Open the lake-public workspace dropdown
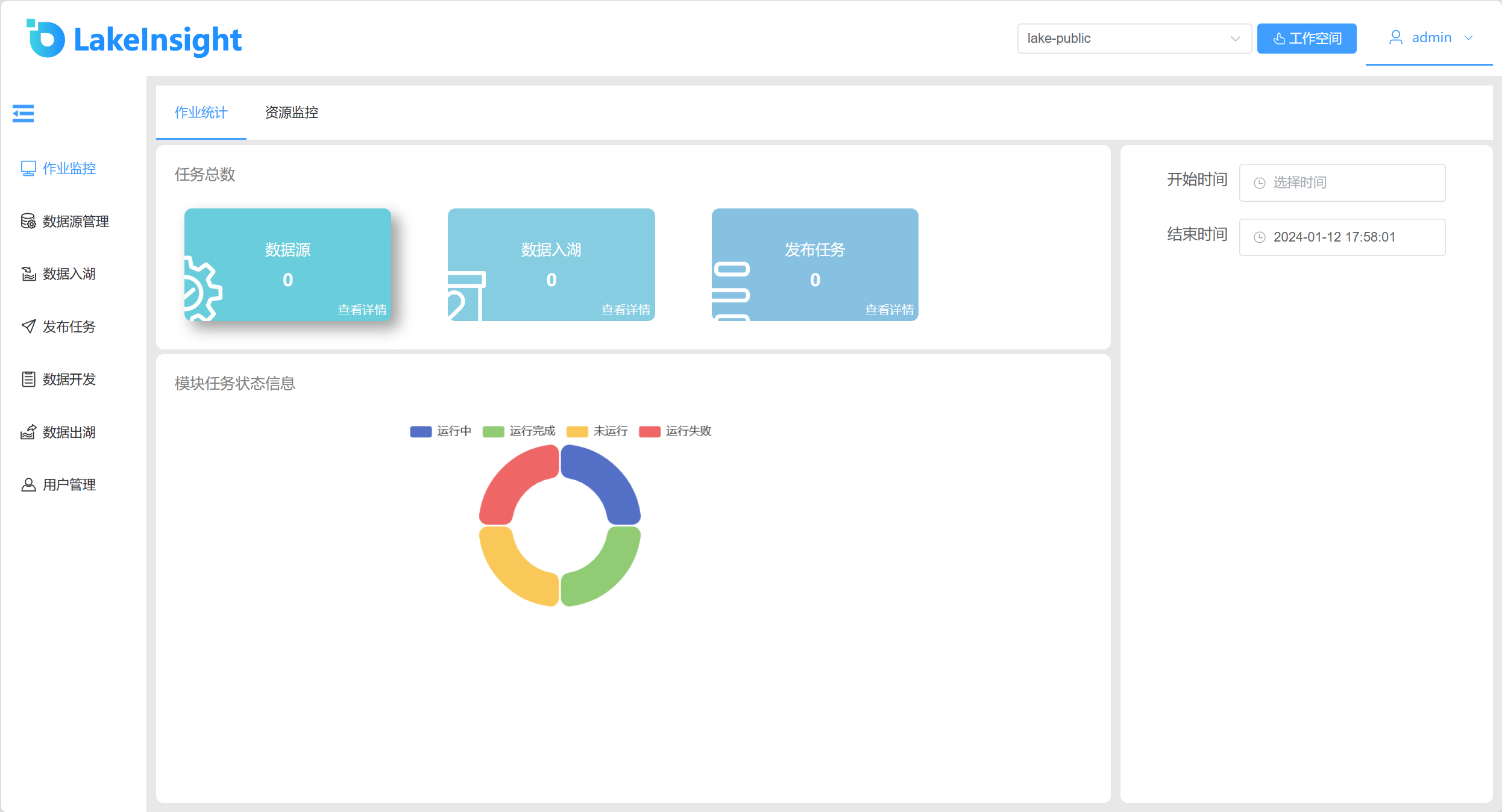 click(x=1134, y=39)
